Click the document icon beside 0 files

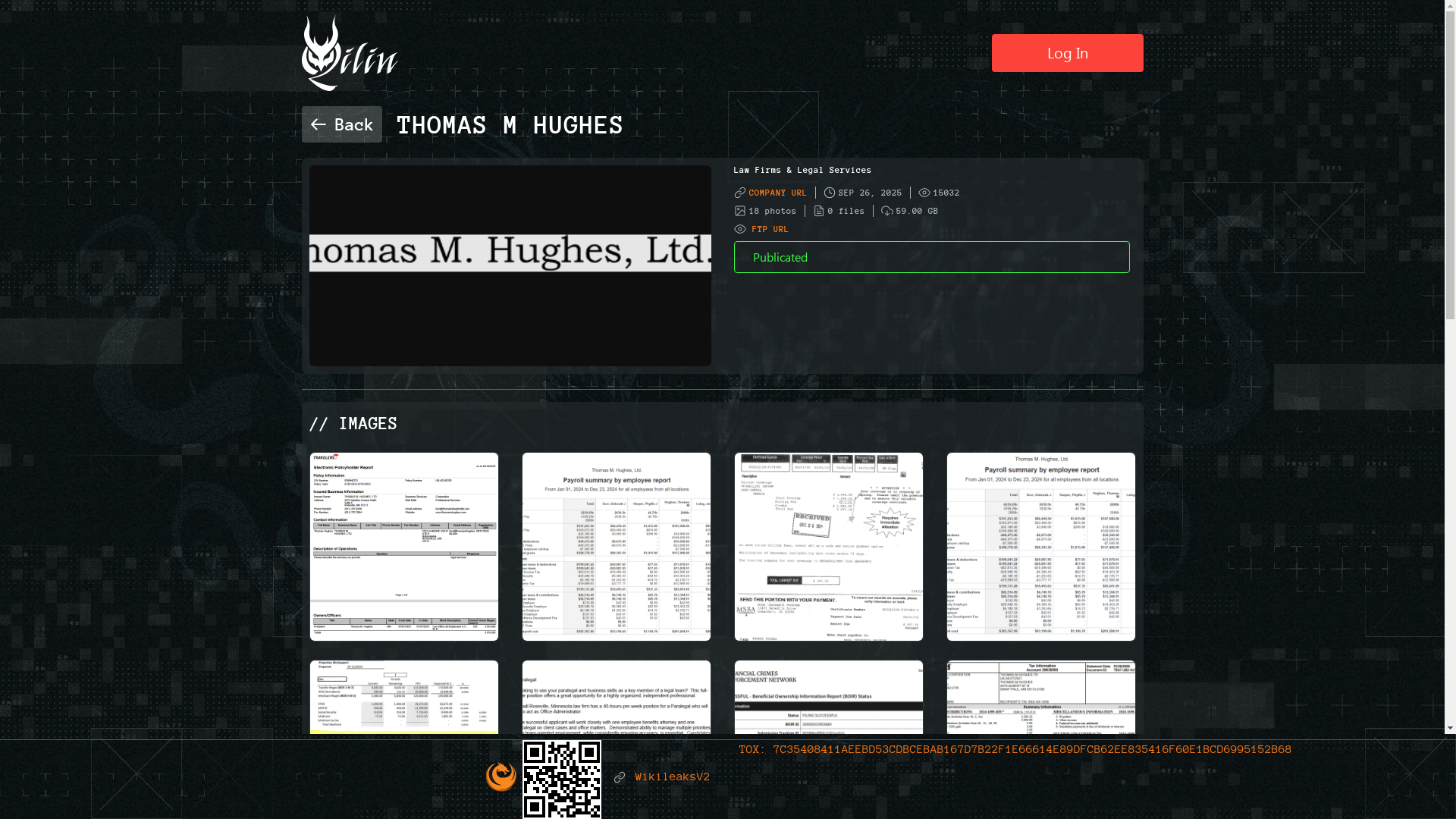[x=819, y=211]
